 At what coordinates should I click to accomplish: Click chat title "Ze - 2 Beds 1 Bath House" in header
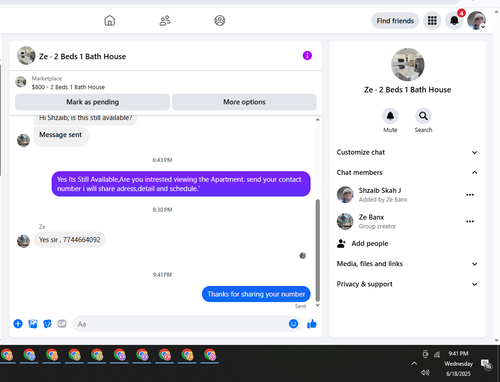point(83,56)
